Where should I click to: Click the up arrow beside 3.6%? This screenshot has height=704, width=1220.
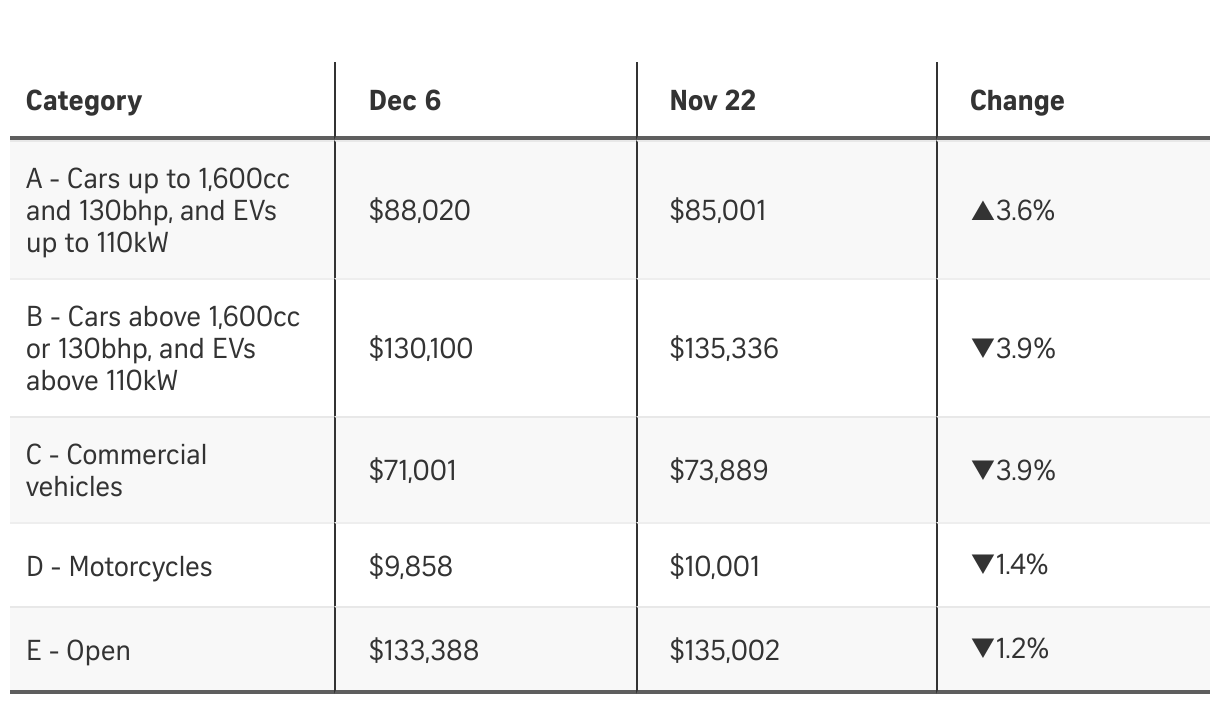(982, 211)
